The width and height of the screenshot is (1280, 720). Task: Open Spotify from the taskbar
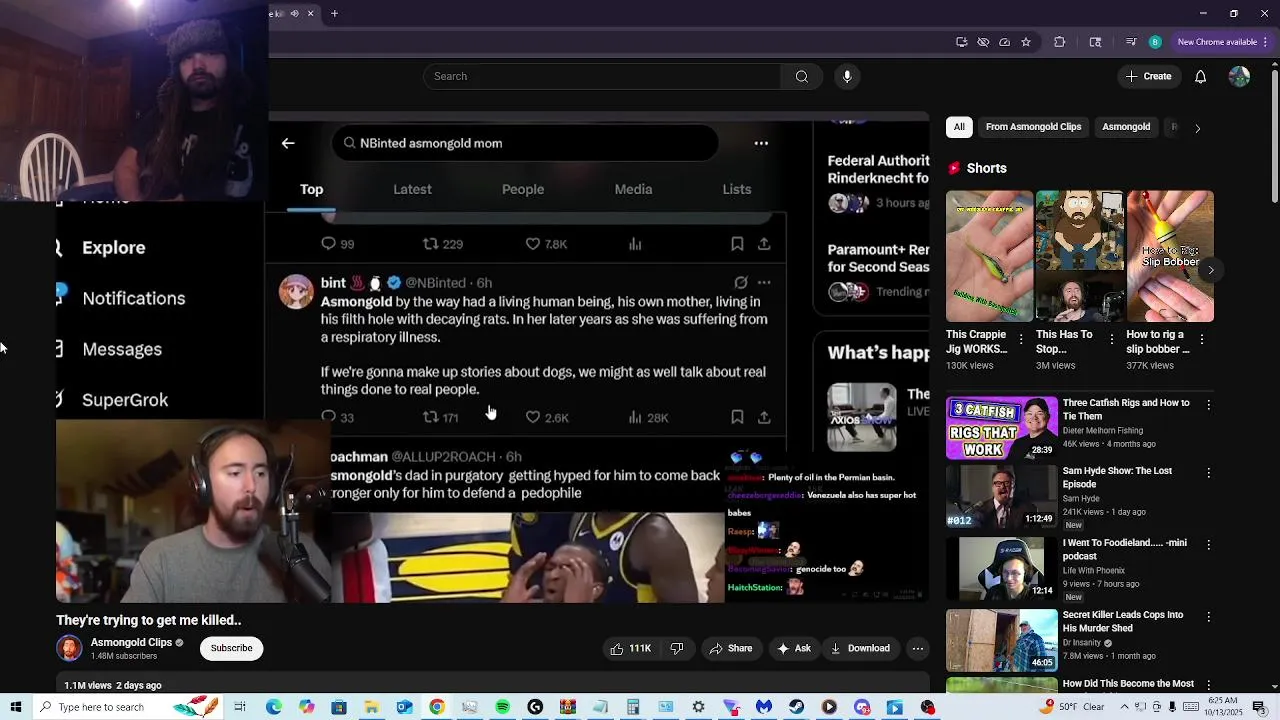502,707
